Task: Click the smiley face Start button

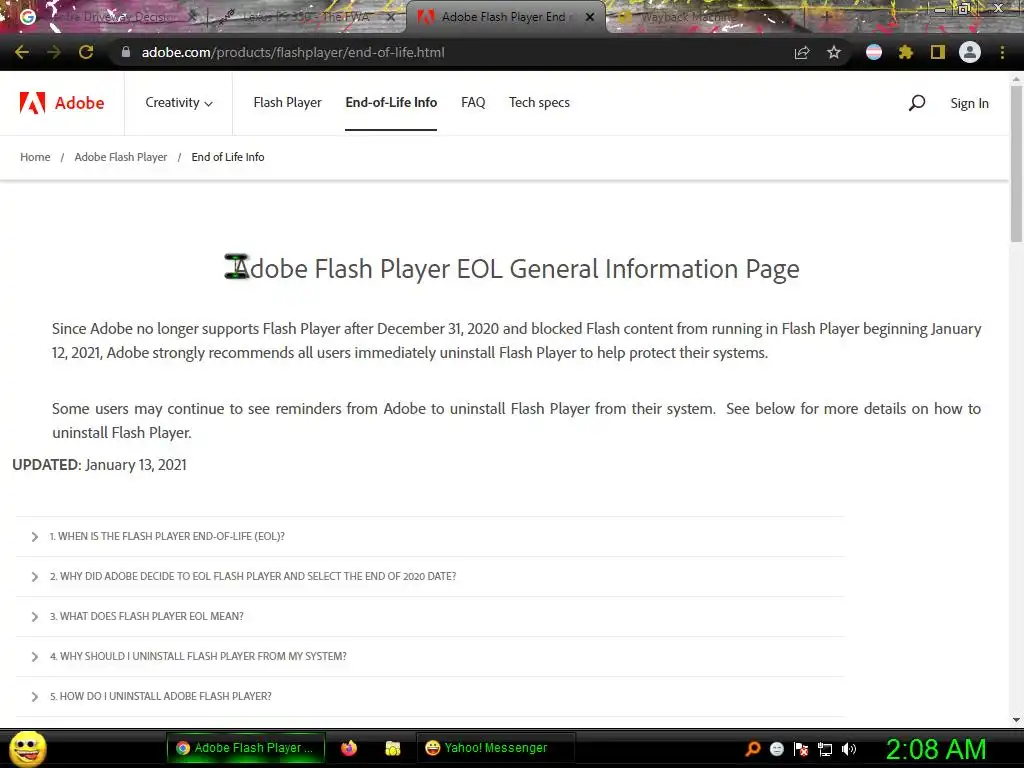Action: [x=28, y=748]
